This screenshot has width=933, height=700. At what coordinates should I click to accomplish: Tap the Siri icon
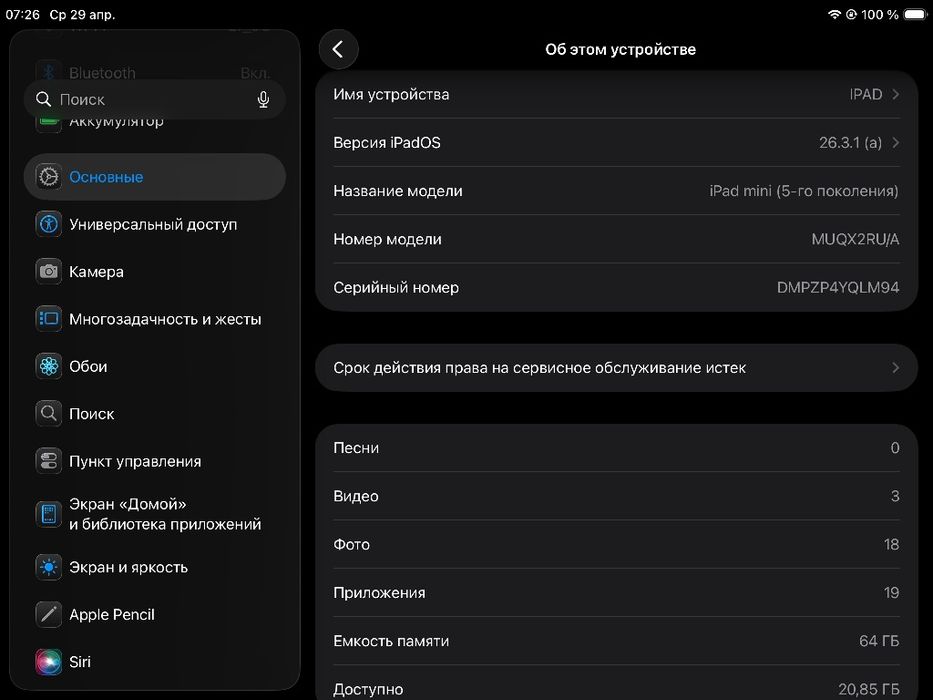[48, 662]
